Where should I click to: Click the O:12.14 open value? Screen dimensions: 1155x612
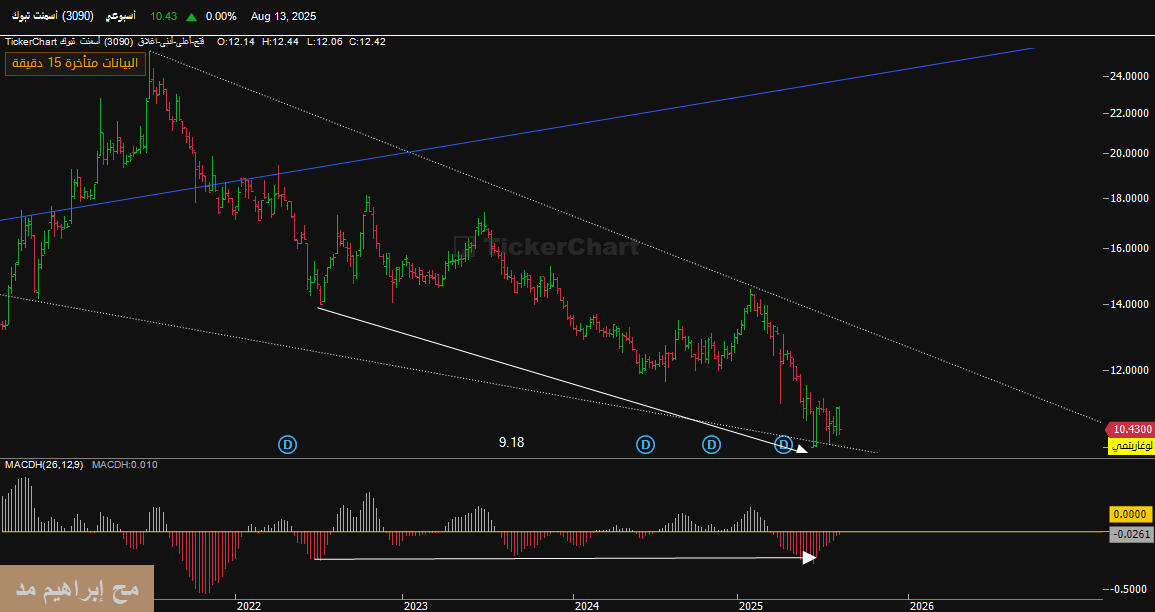[236, 42]
